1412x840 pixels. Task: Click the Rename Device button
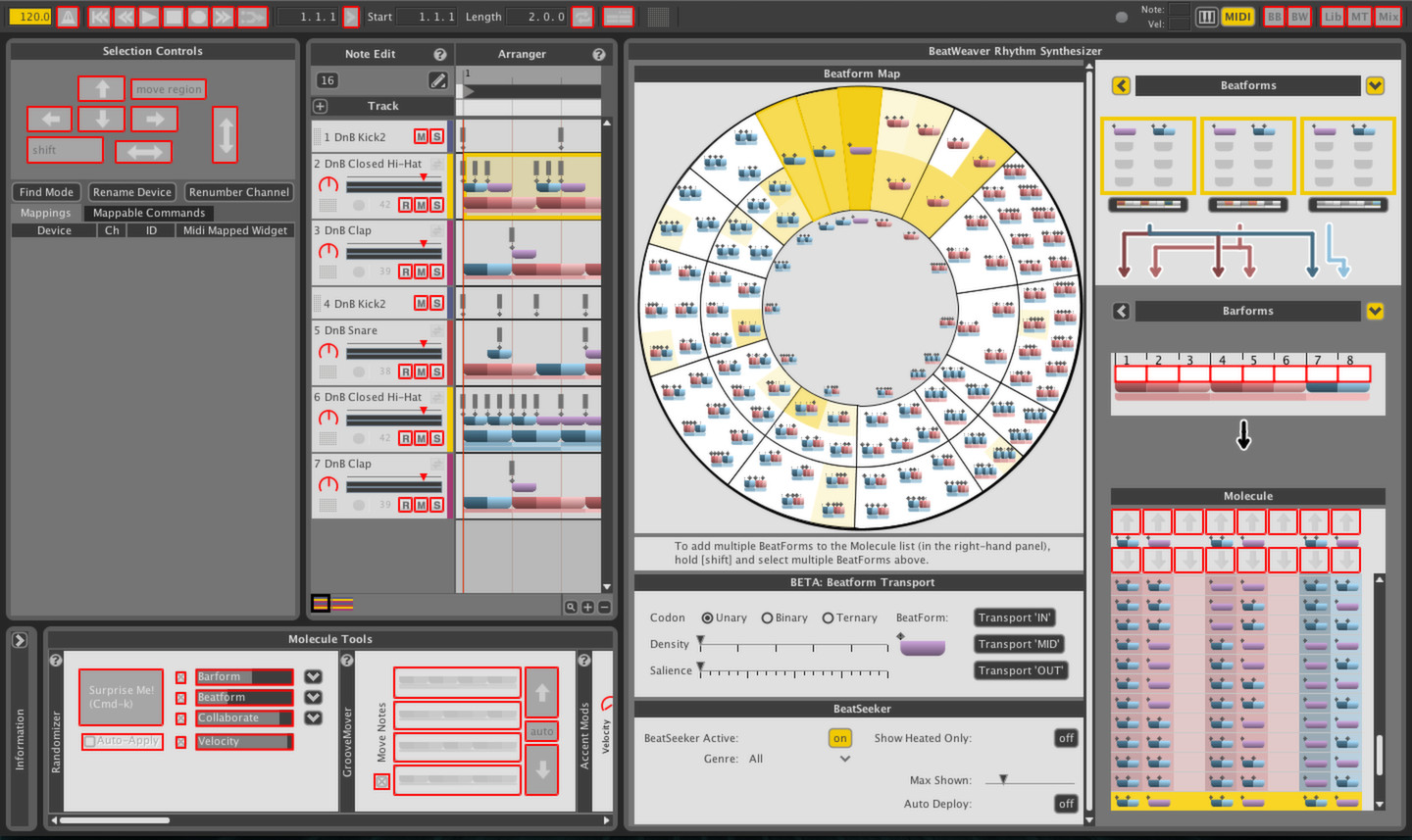tap(131, 192)
